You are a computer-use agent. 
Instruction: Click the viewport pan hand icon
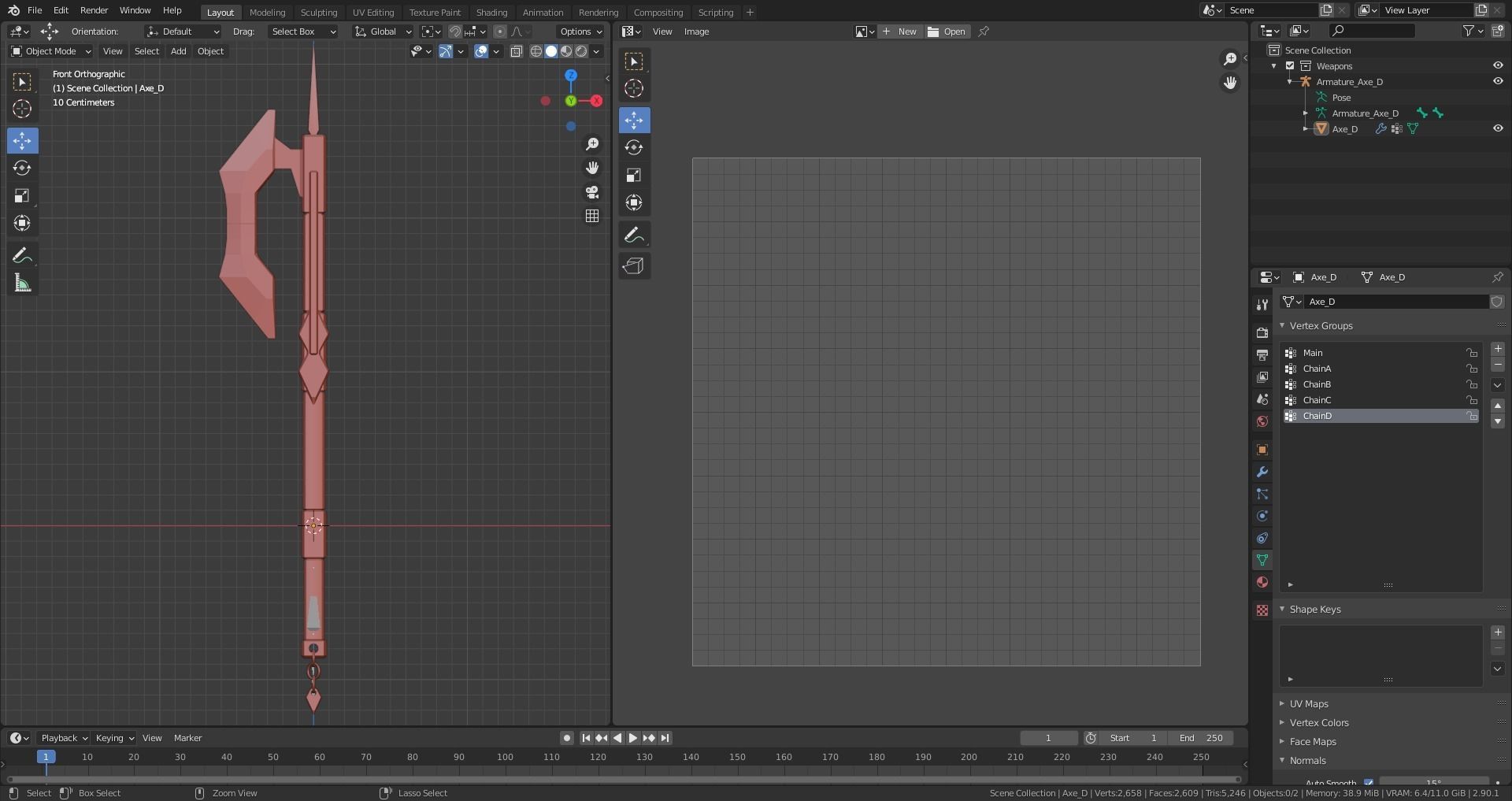click(592, 168)
